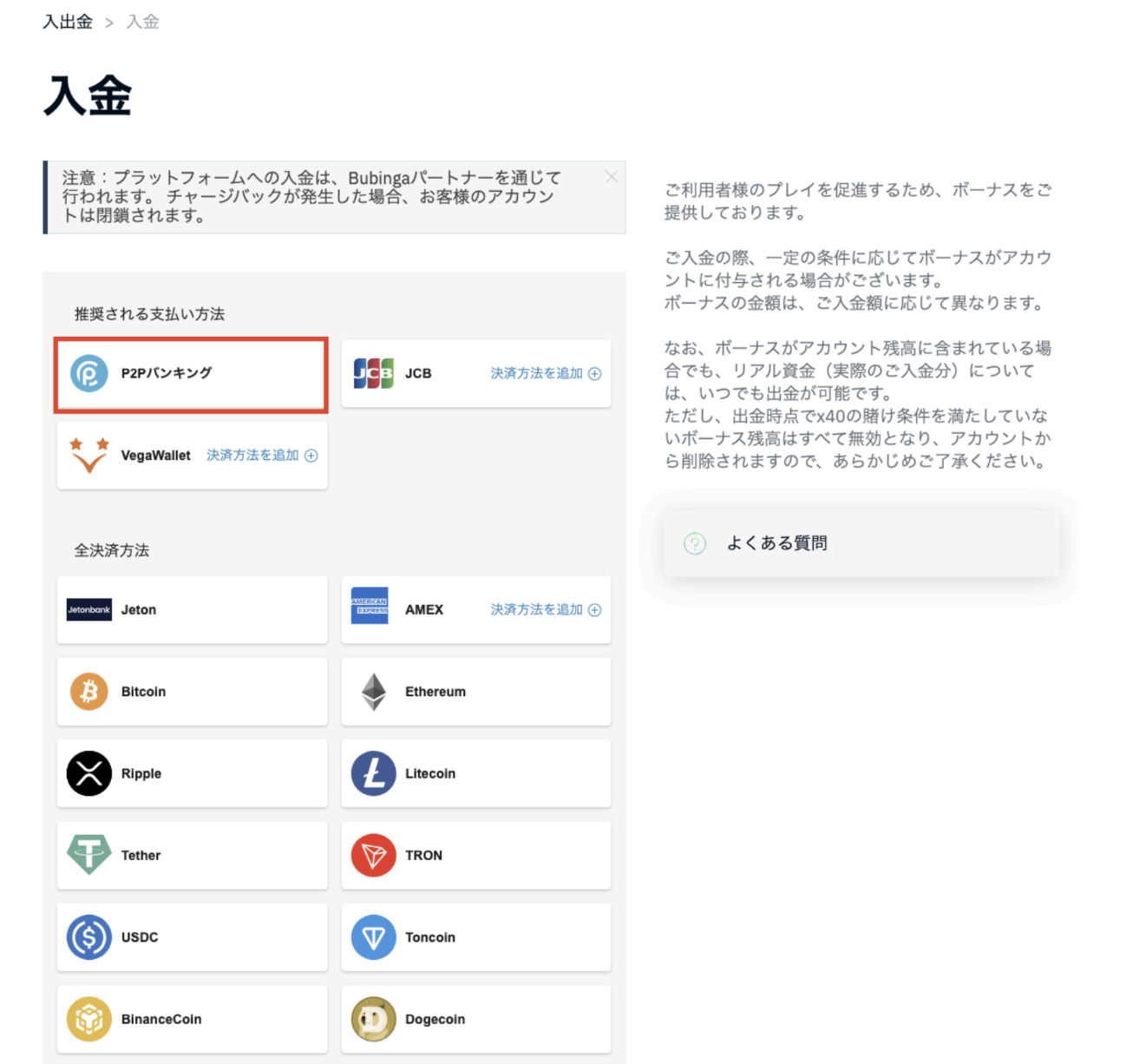Click the Ethereum diamond icon
The width and height of the screenshot is (1133, 1064).
(x=373, y=692)
